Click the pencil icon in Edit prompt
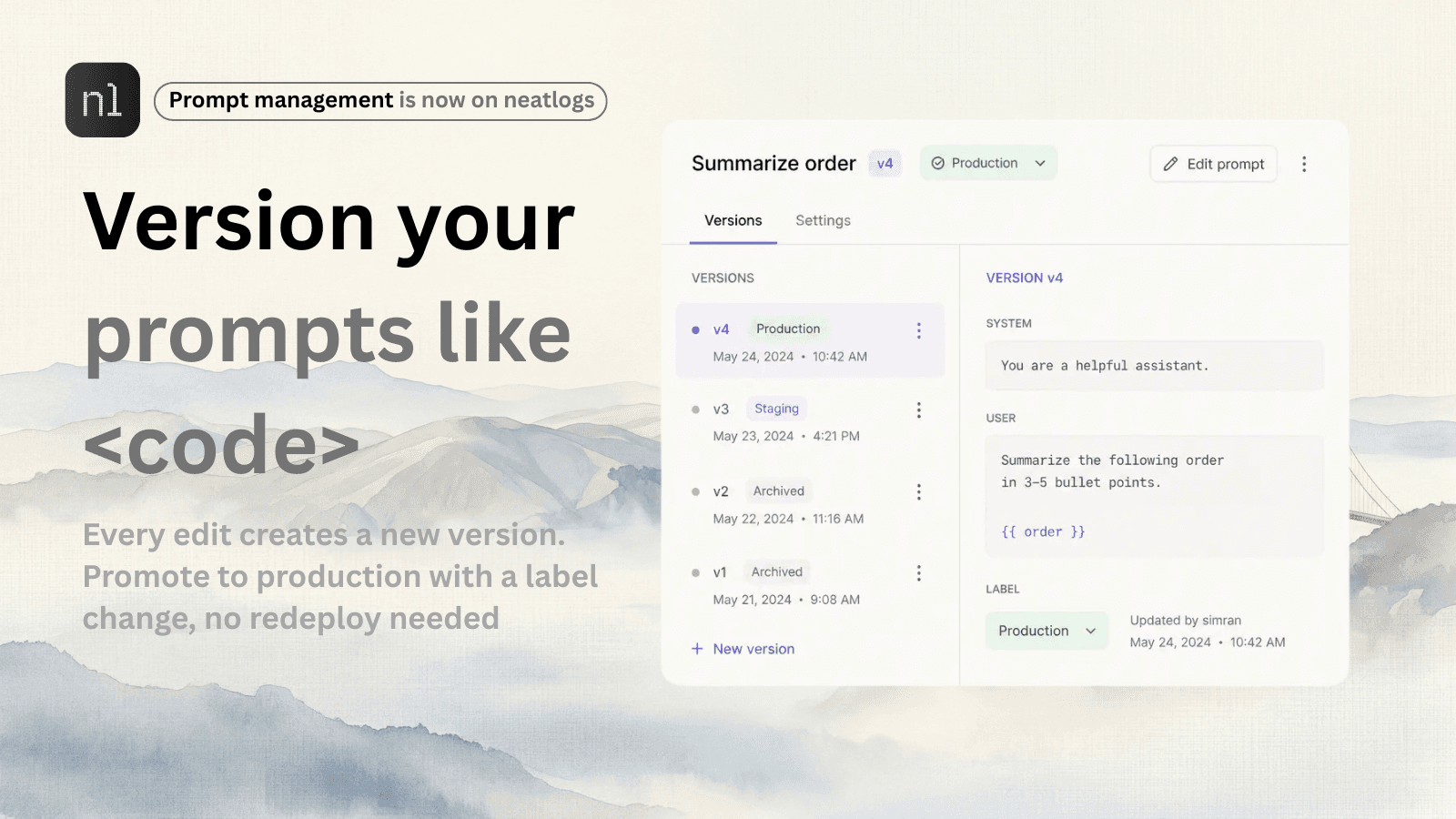 (1170, 164)
